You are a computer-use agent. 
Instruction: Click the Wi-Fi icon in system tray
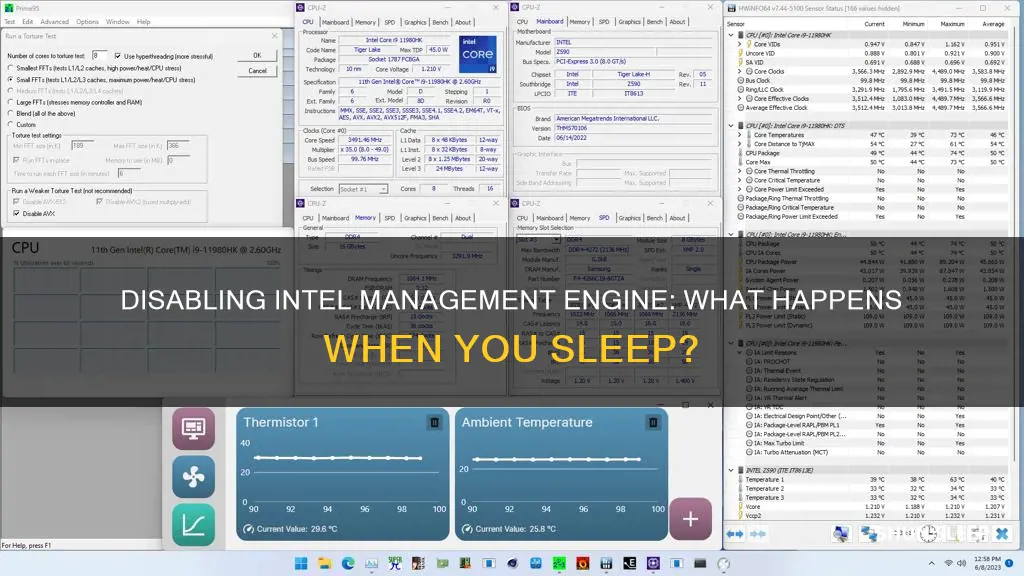pos(949,563)
